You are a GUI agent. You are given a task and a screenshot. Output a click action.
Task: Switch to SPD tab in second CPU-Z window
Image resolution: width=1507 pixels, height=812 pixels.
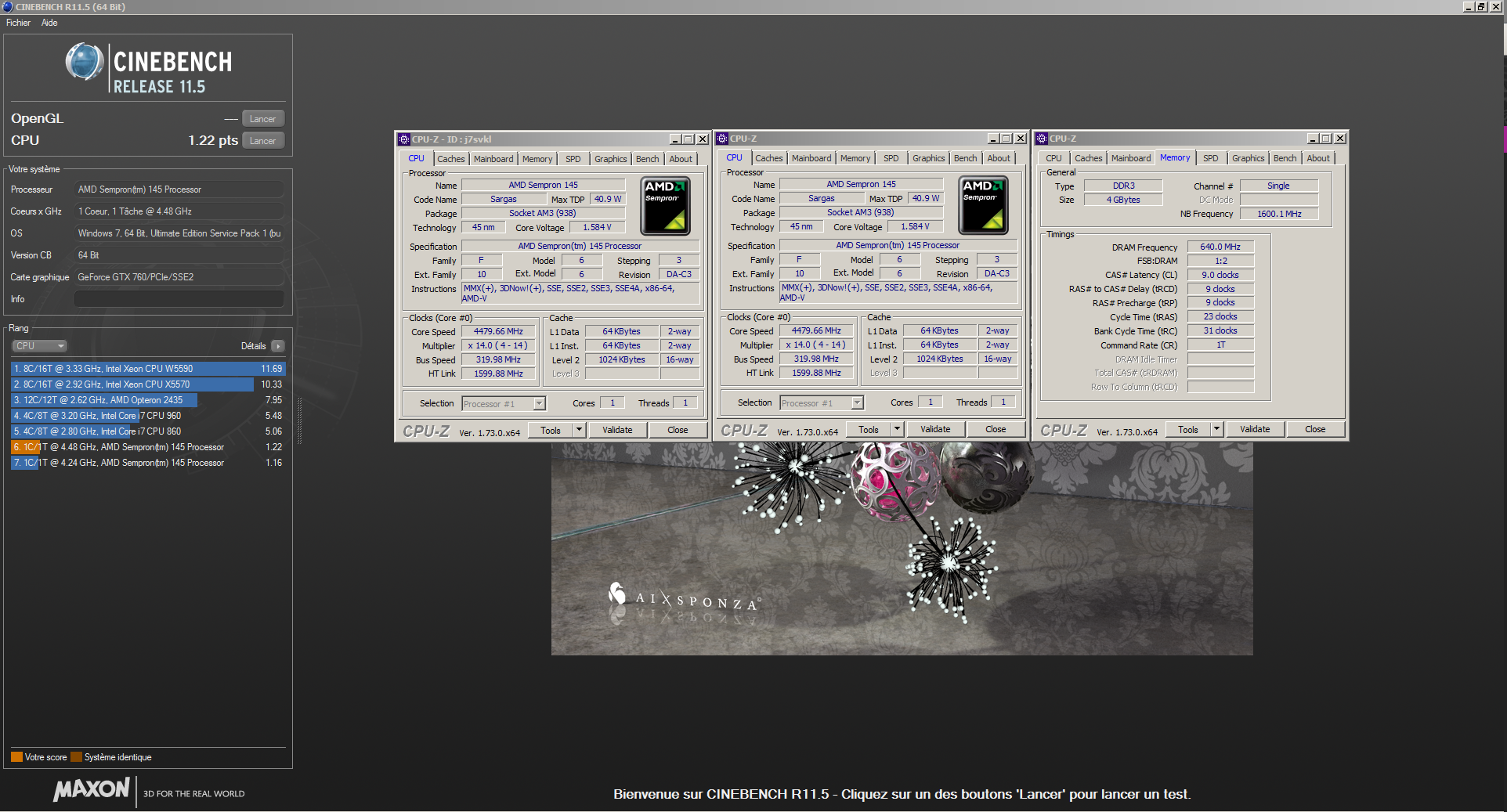891,158
